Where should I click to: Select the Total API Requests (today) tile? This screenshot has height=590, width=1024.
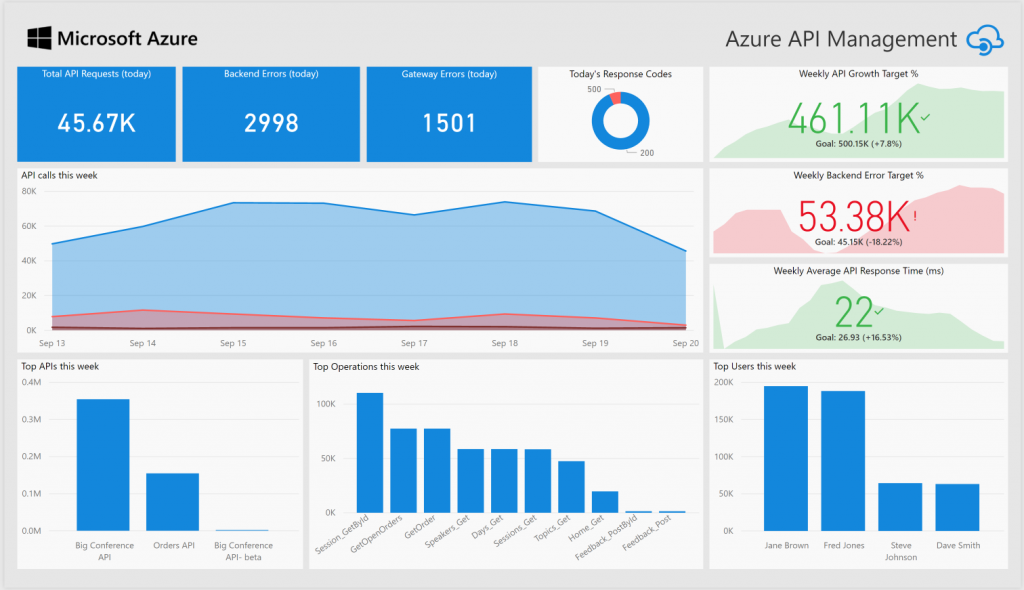click(96, 114)
